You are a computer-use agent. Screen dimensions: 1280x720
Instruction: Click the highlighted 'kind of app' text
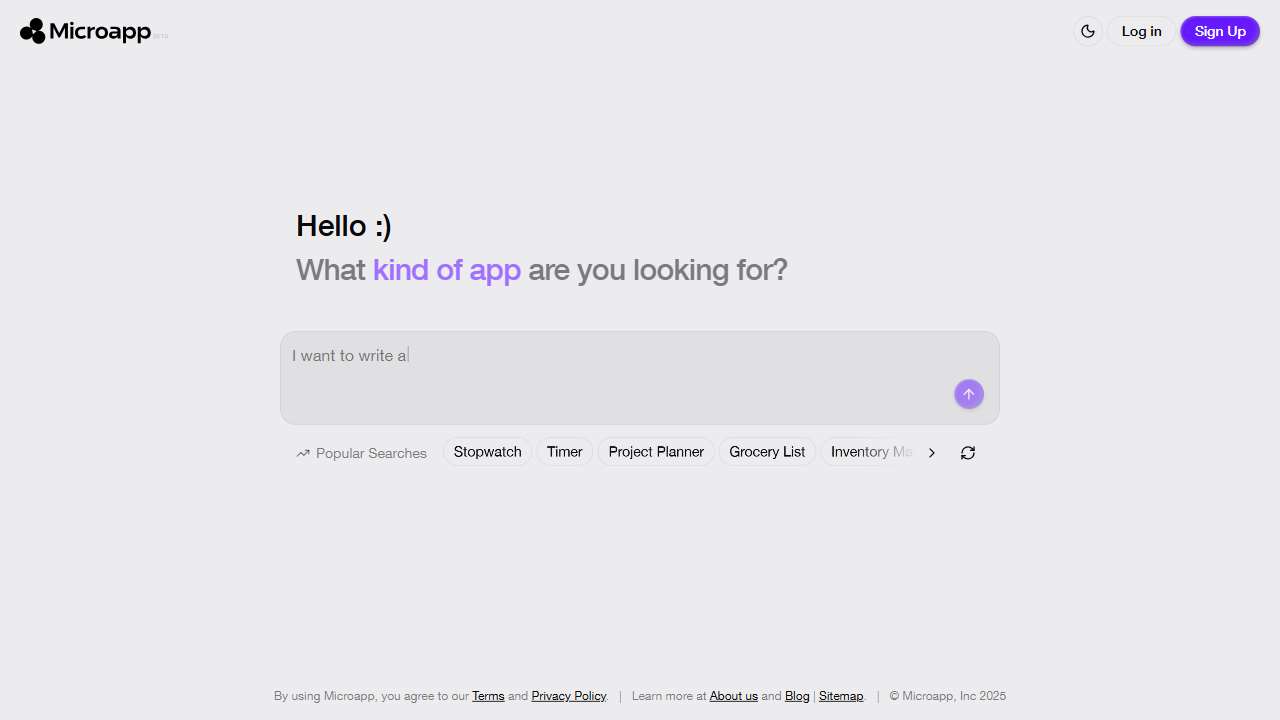click(x=446, y=269)
